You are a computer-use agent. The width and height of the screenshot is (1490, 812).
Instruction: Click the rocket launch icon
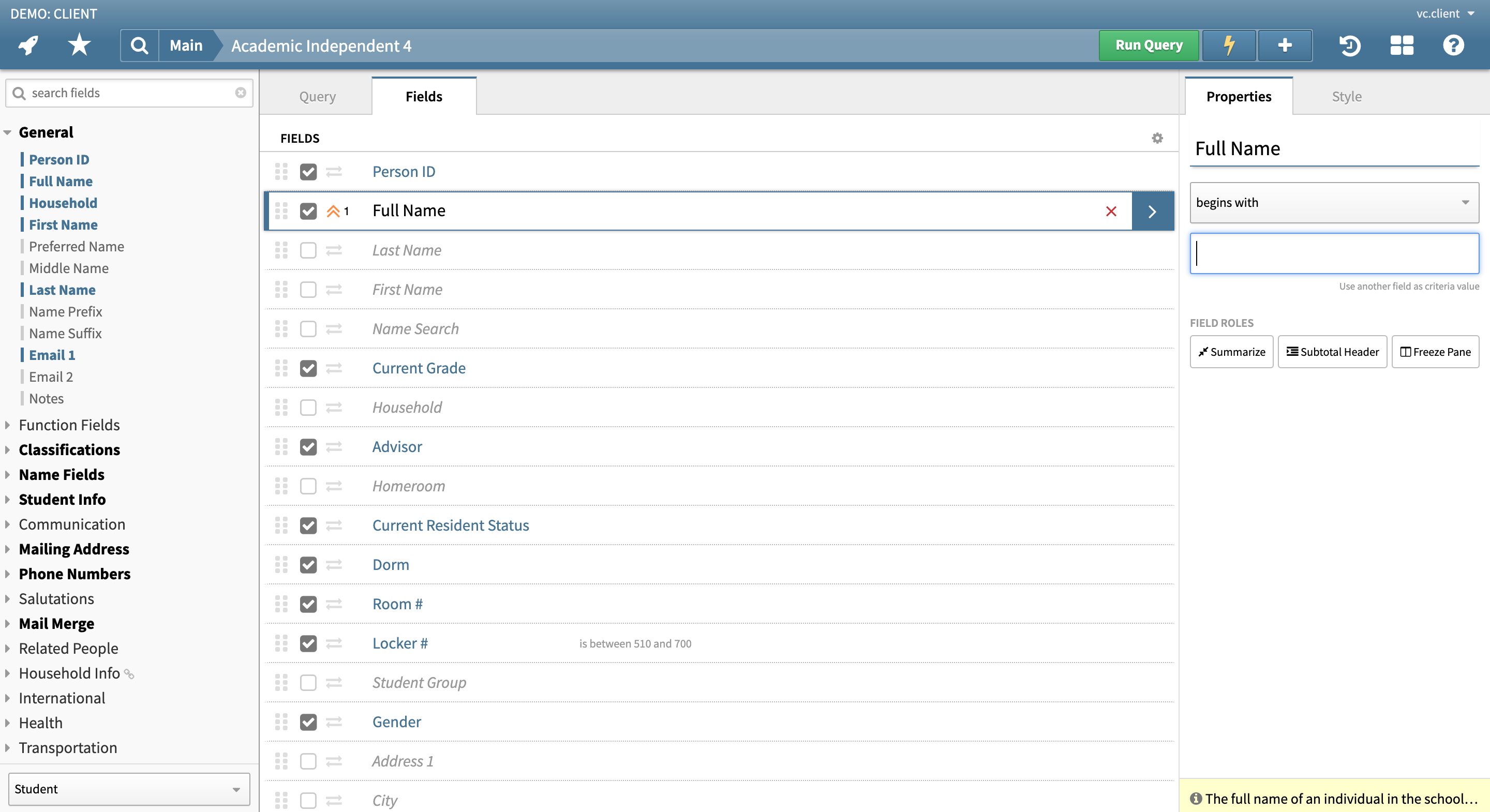click(x=28, y=45)
